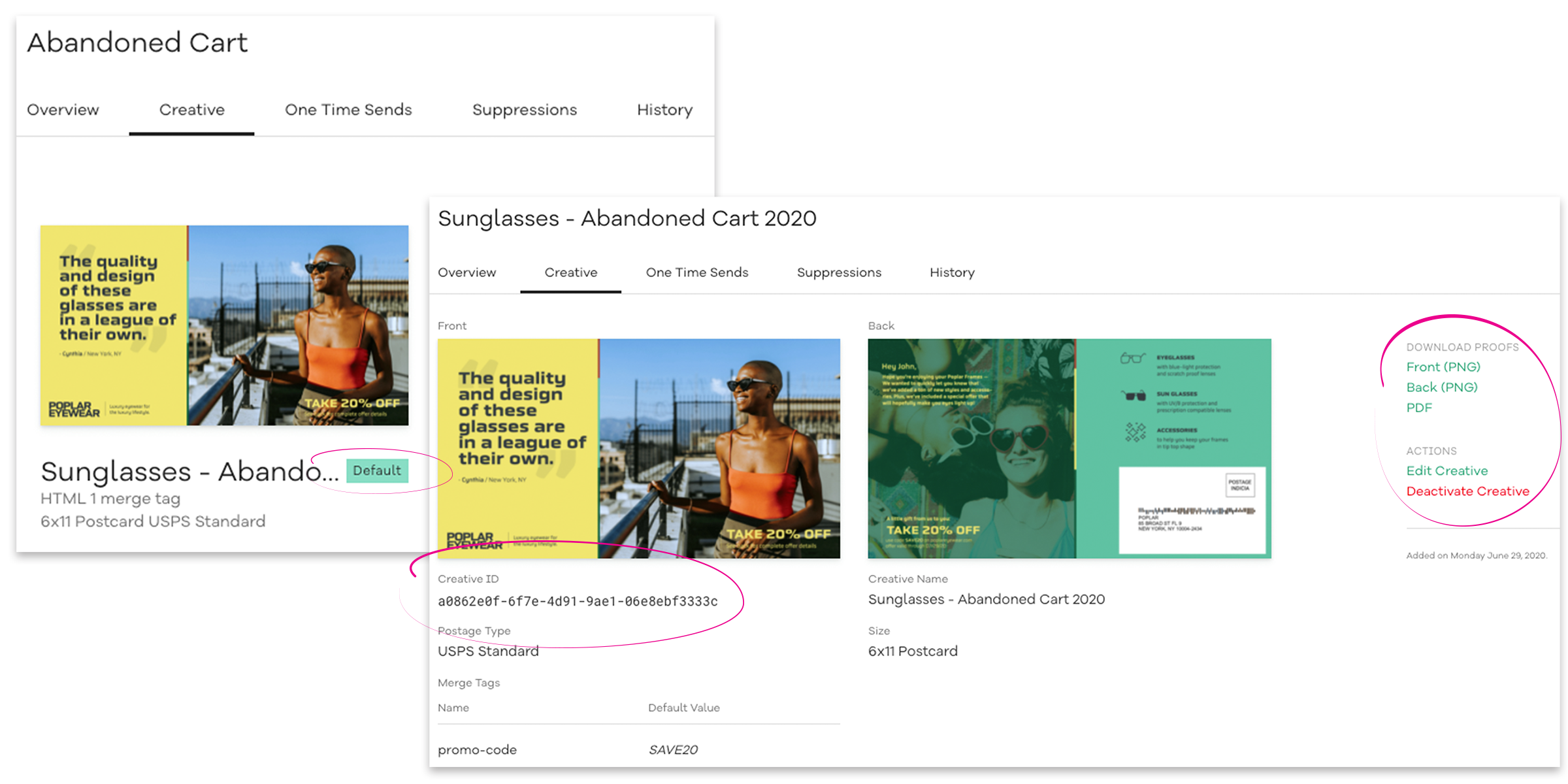Open the Overview tab in Abandoned Cart panel
This screenshot has width=1568, height=784.
tap(63, 110)
